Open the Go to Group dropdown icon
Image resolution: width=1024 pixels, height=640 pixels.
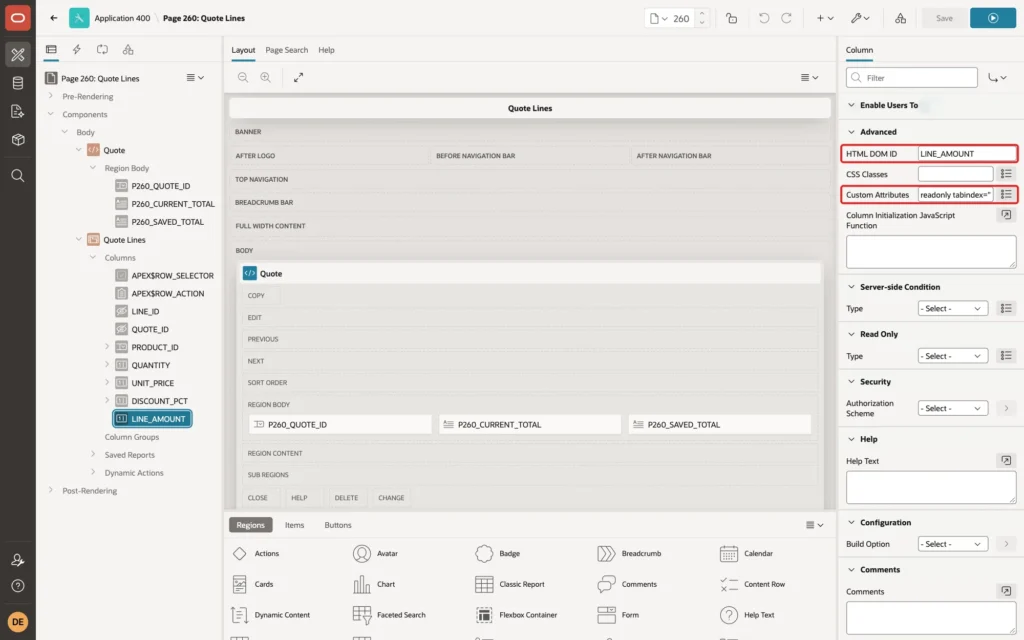tap(997, 78)
